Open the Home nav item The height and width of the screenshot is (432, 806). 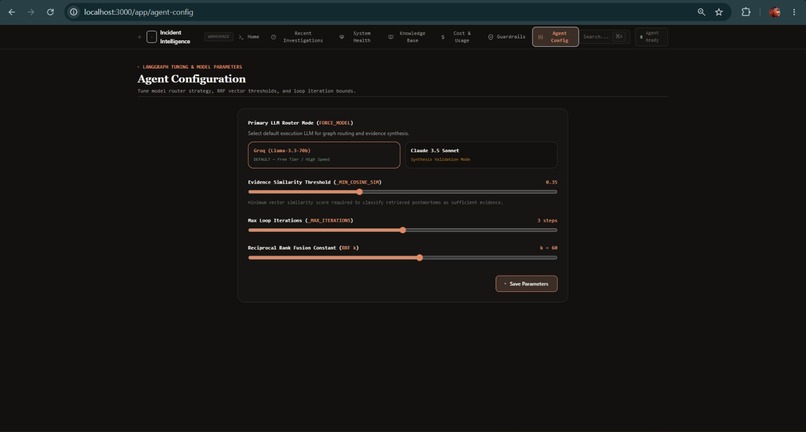click(x=249, y=37)
